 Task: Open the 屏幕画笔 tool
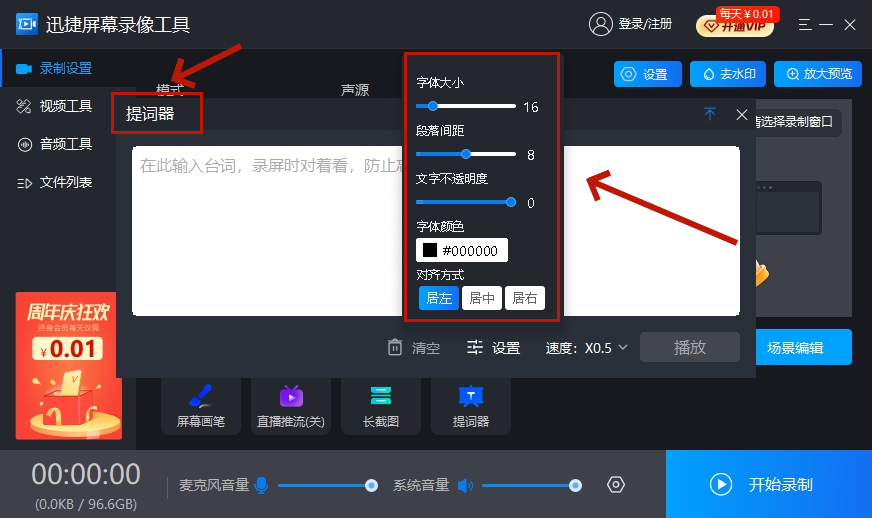coord(201,406)
